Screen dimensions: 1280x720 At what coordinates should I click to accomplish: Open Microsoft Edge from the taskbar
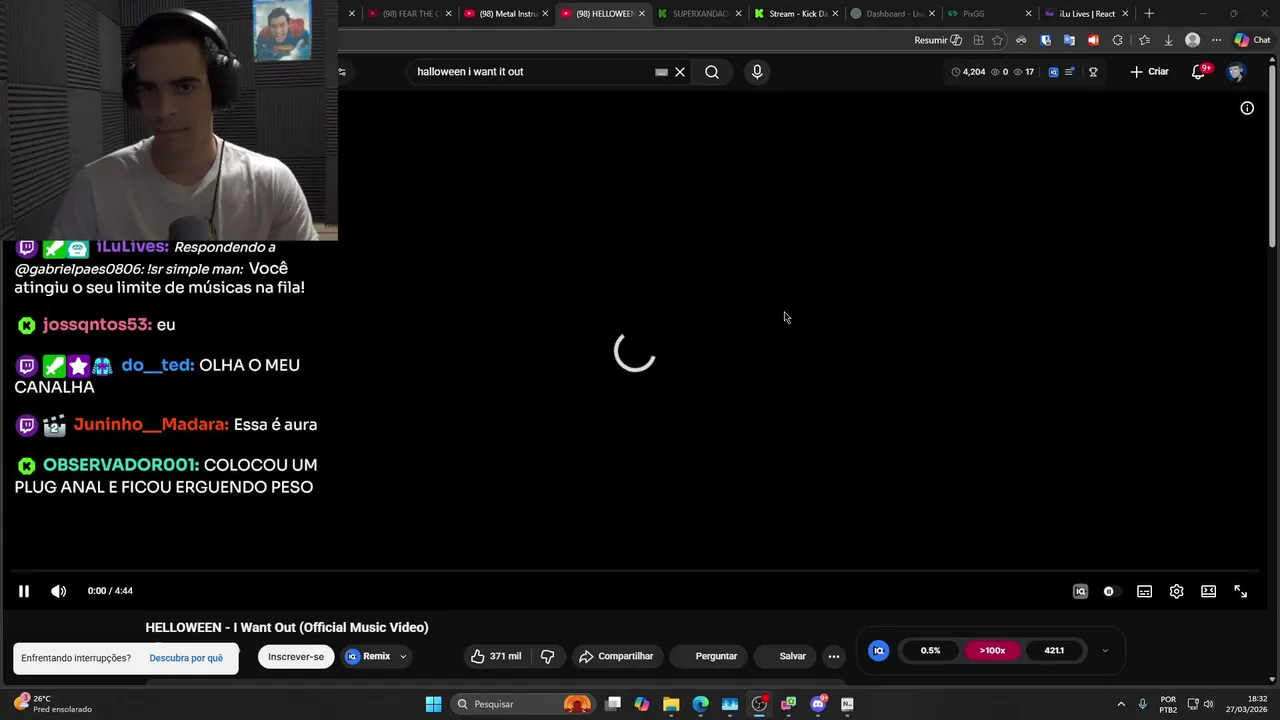point(700,704)
